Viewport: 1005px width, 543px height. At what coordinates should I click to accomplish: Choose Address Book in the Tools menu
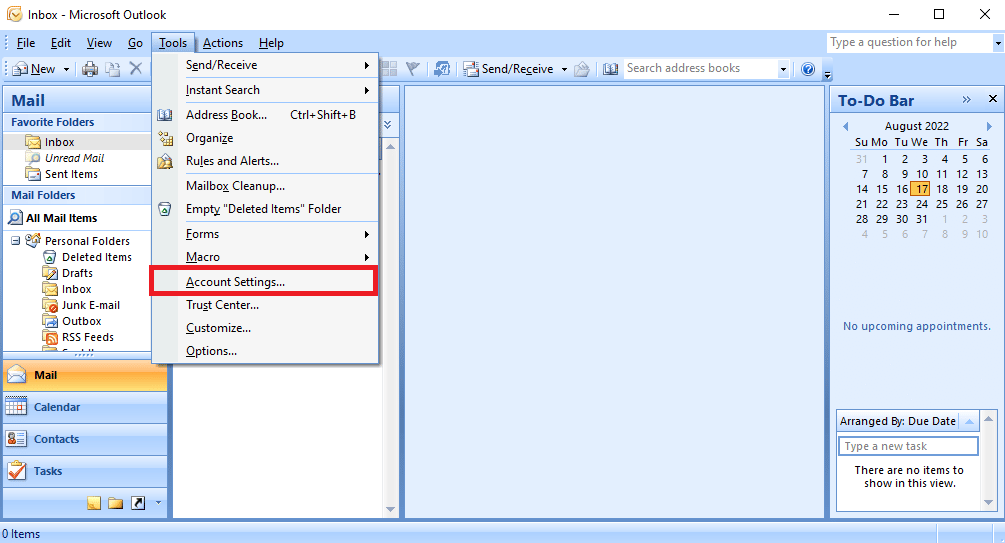tap(265, 115)
